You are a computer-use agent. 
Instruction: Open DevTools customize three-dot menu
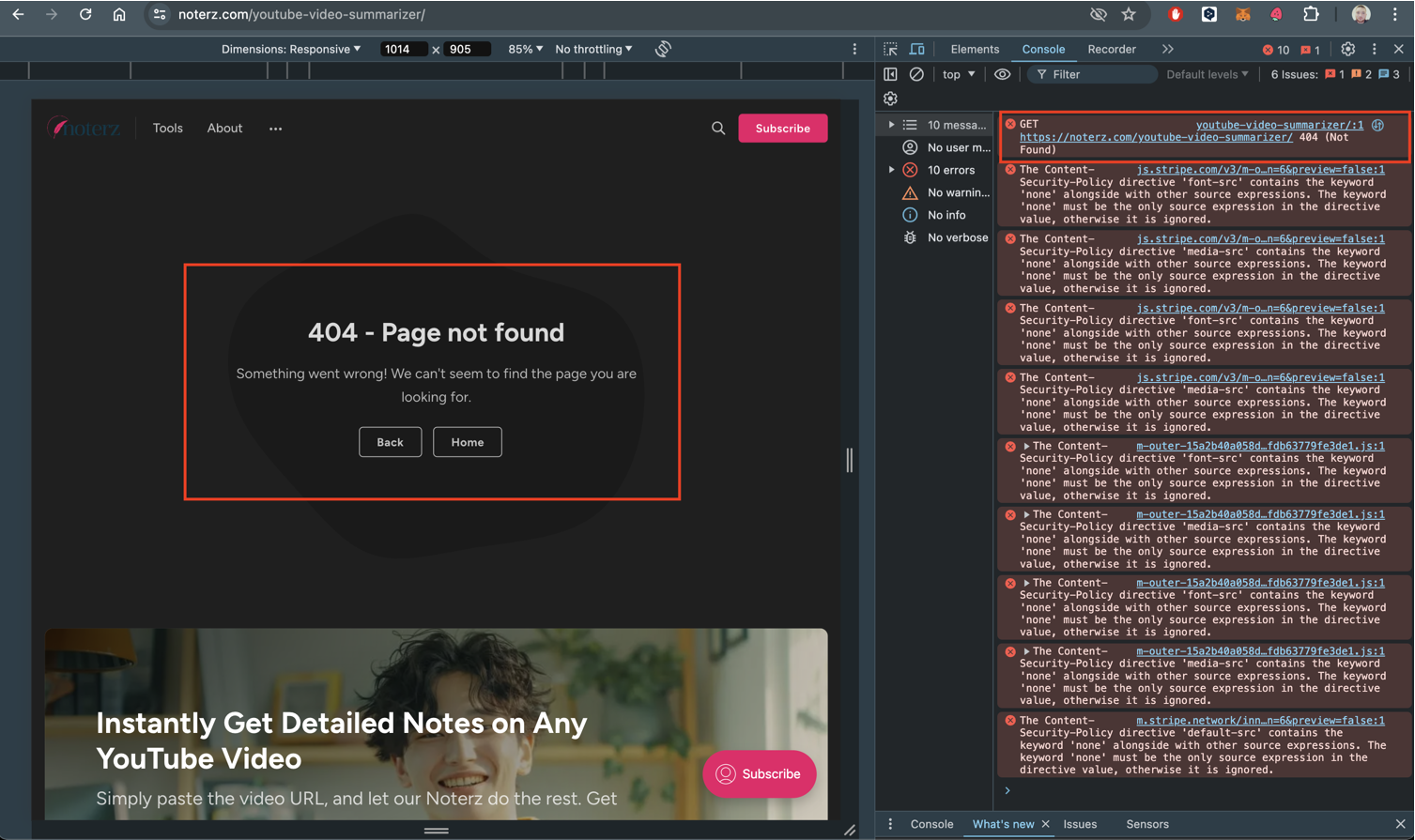click(x=1375, y=49)
